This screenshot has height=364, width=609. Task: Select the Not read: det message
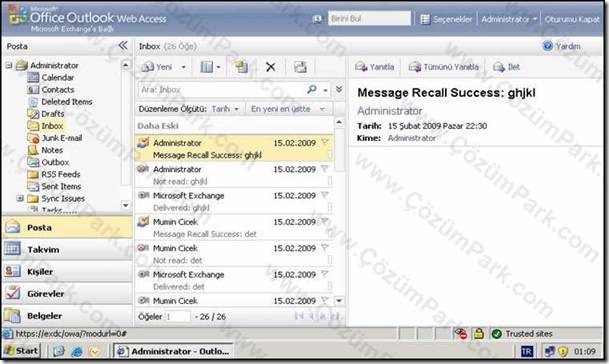click(233, 254)
